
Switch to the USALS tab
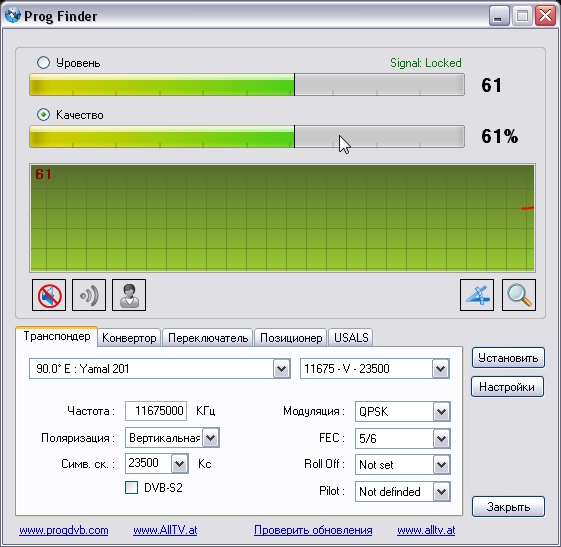(x=351, y=338)
